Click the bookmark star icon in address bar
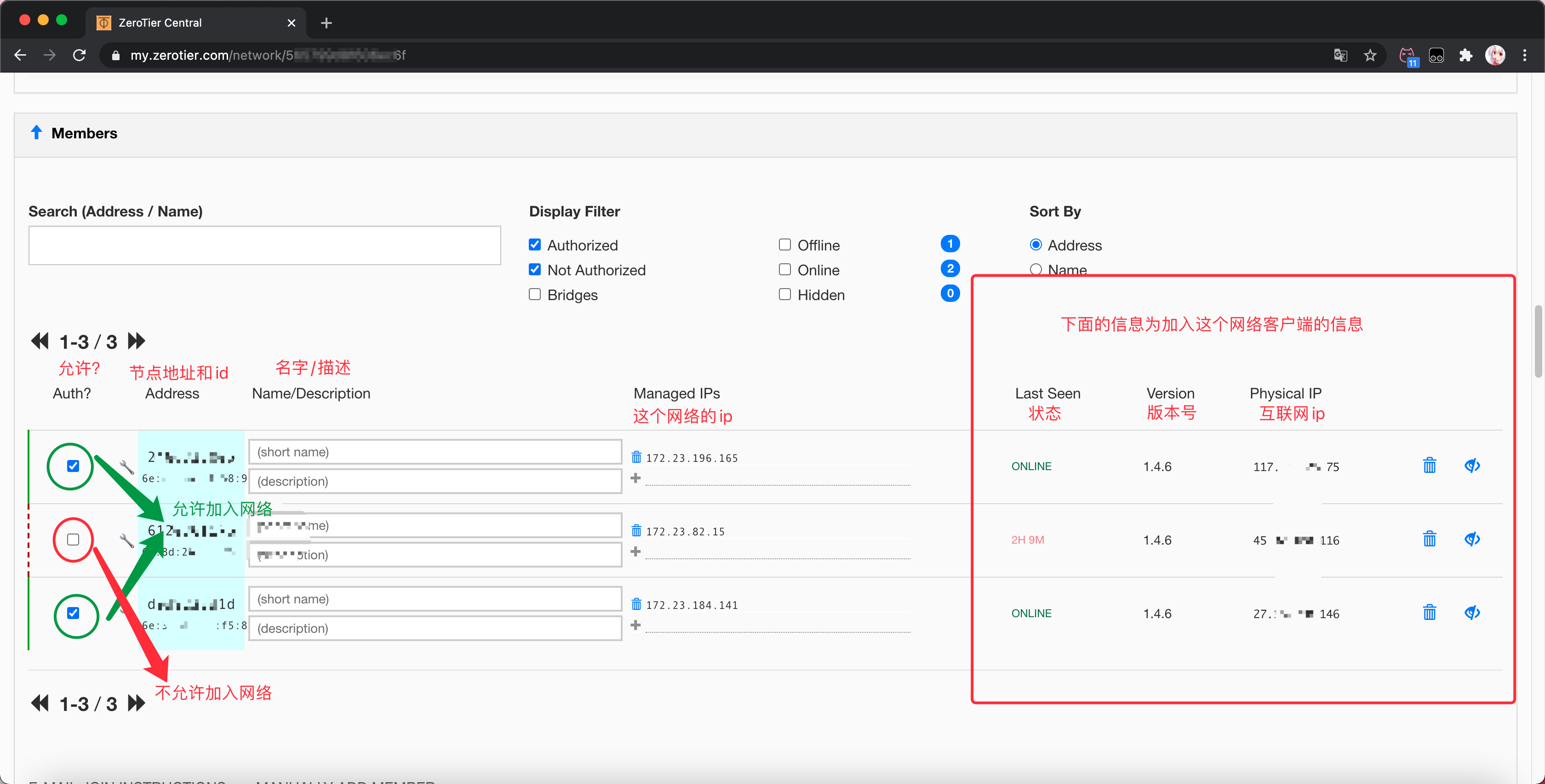 point(1370,56)
